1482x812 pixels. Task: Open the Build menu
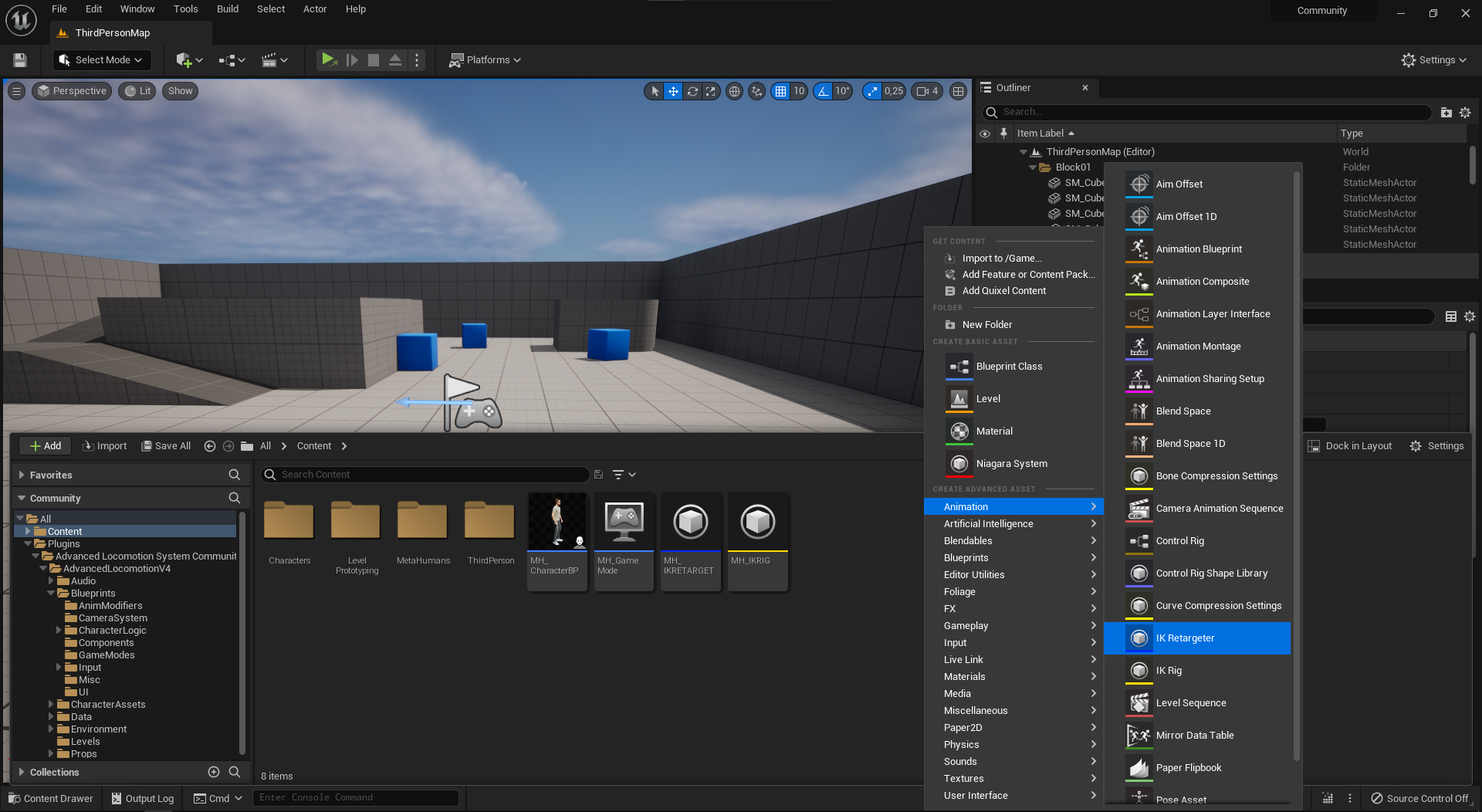pyautogui.click(x=228, y=9)
